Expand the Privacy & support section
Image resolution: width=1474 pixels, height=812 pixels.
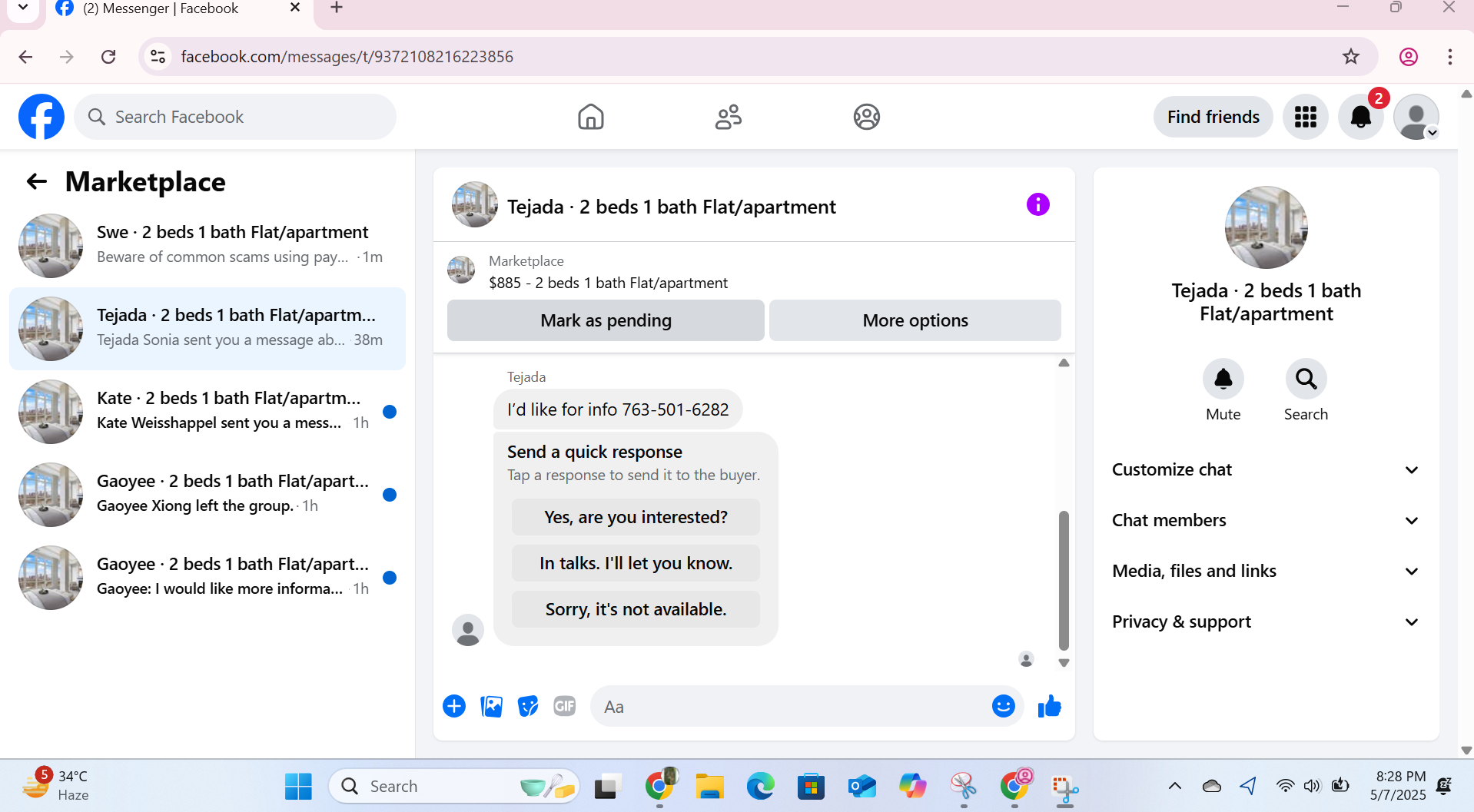[x=1266, y=621]
